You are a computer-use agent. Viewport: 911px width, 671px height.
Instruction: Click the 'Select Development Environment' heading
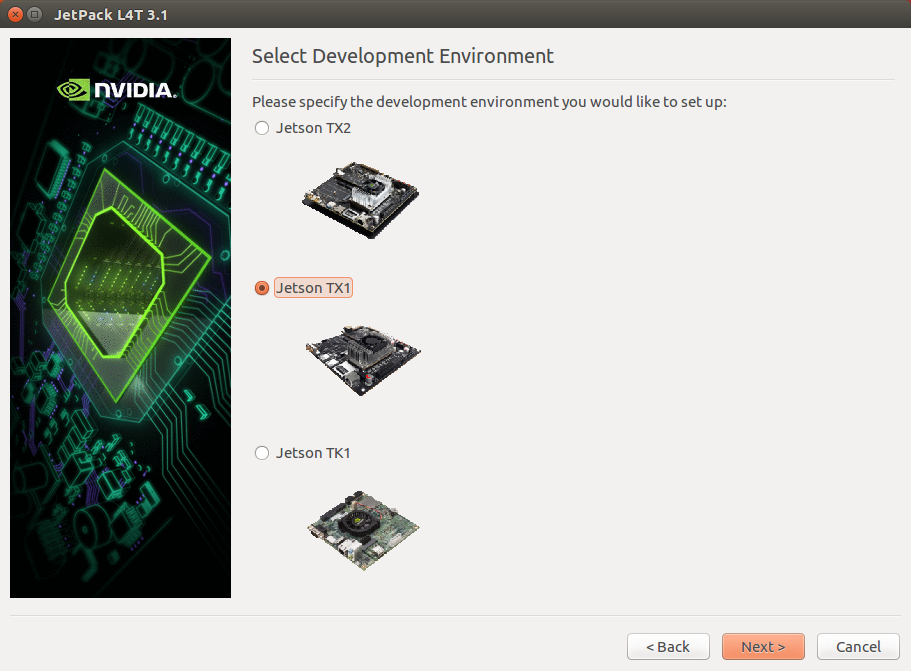tap(402, 56)
